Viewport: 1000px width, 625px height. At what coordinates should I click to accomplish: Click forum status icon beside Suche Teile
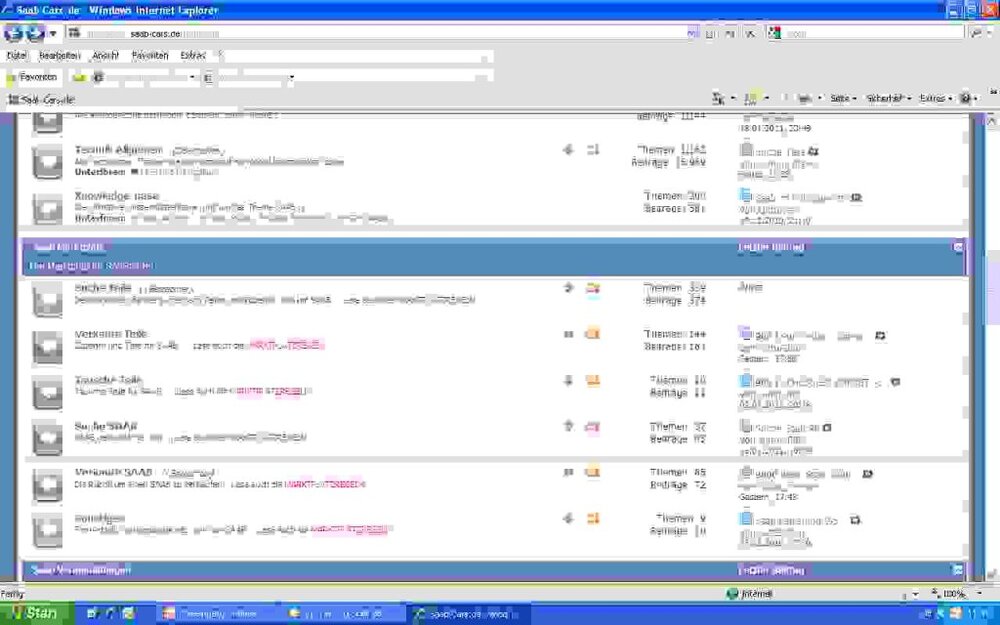click(48, 300)
